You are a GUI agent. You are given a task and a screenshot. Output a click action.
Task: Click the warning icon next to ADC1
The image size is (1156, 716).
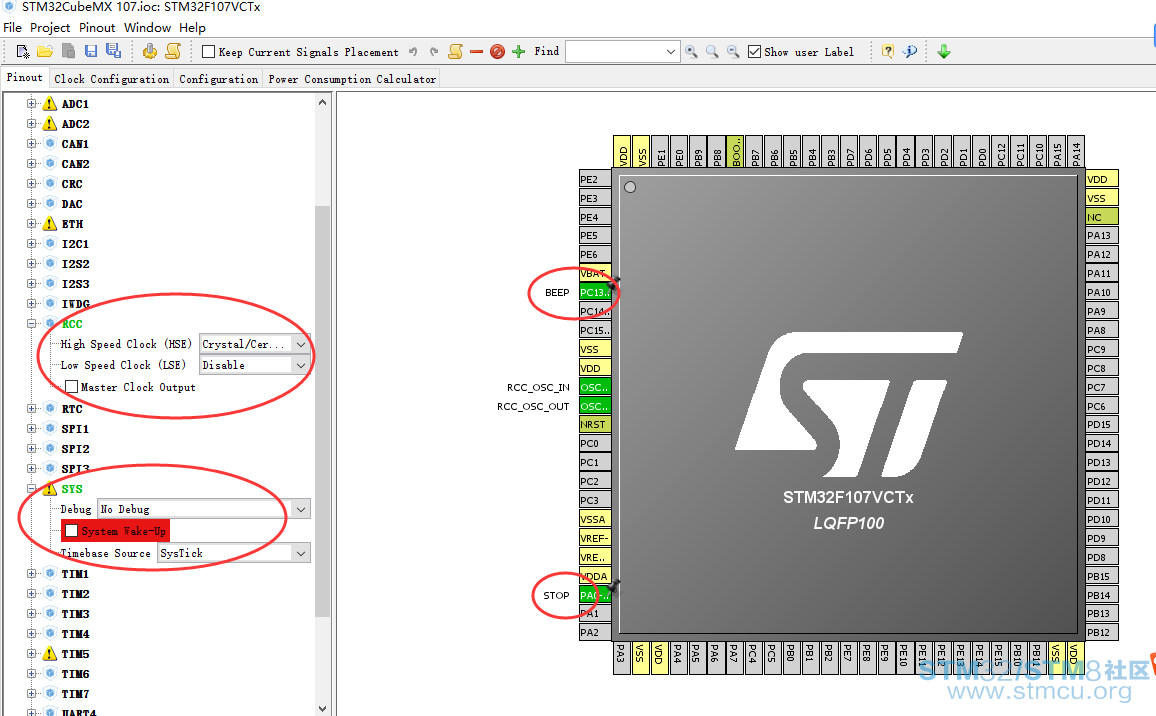(49, 104)
